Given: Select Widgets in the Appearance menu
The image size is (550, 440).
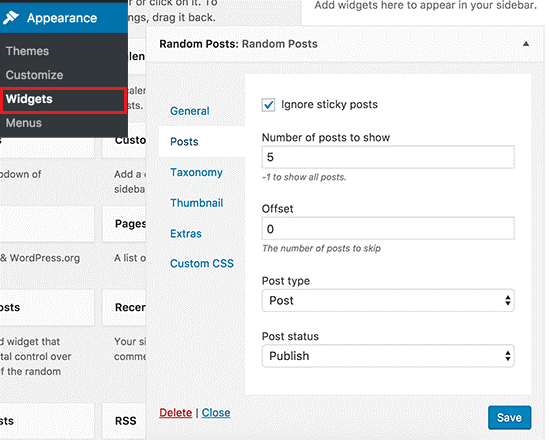Looking at the screenshot, I should pyautogui.click(x=29, y=99).
